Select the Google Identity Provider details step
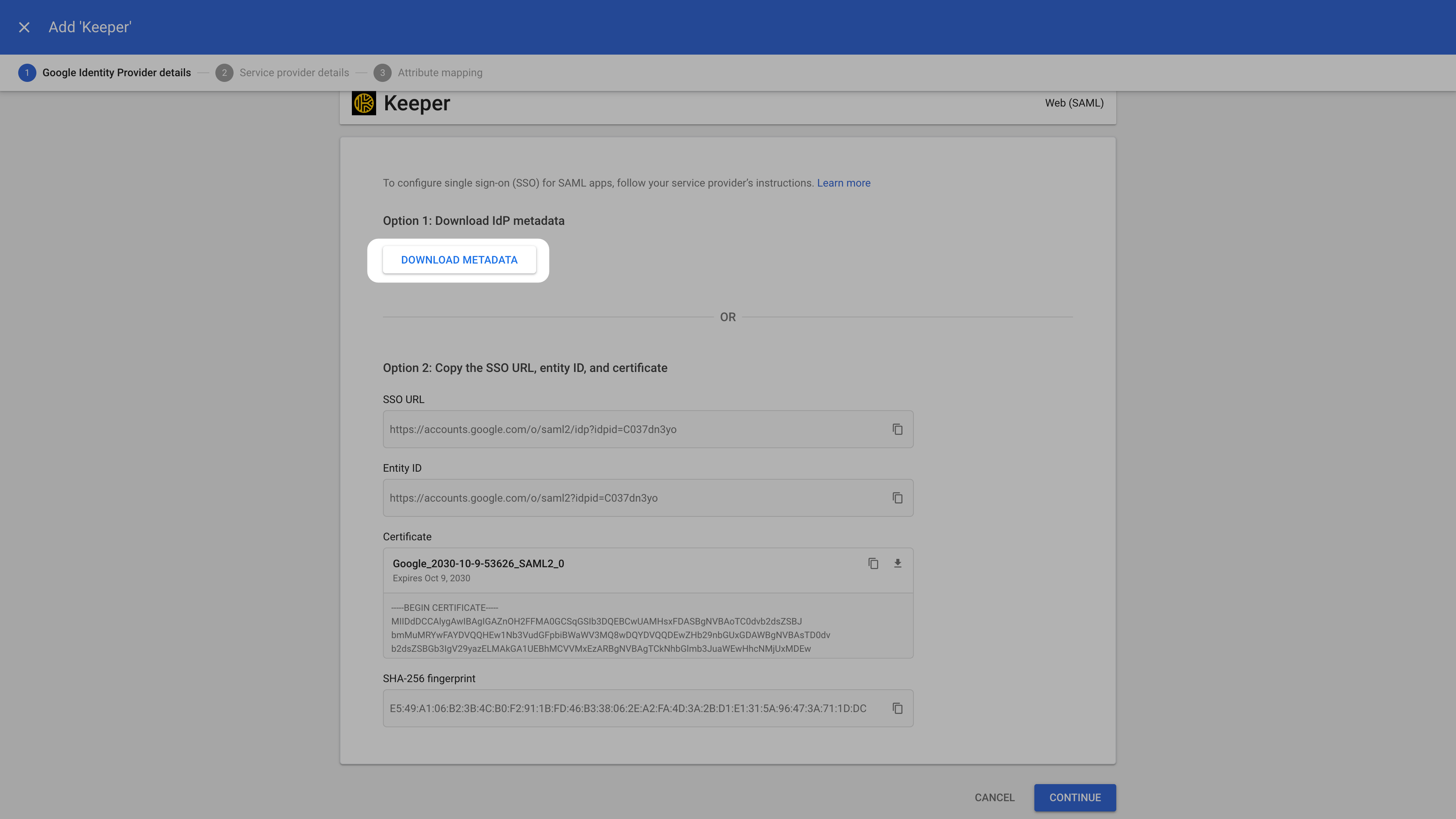This screenshot has width=1456, height=819. coord(116,72)
